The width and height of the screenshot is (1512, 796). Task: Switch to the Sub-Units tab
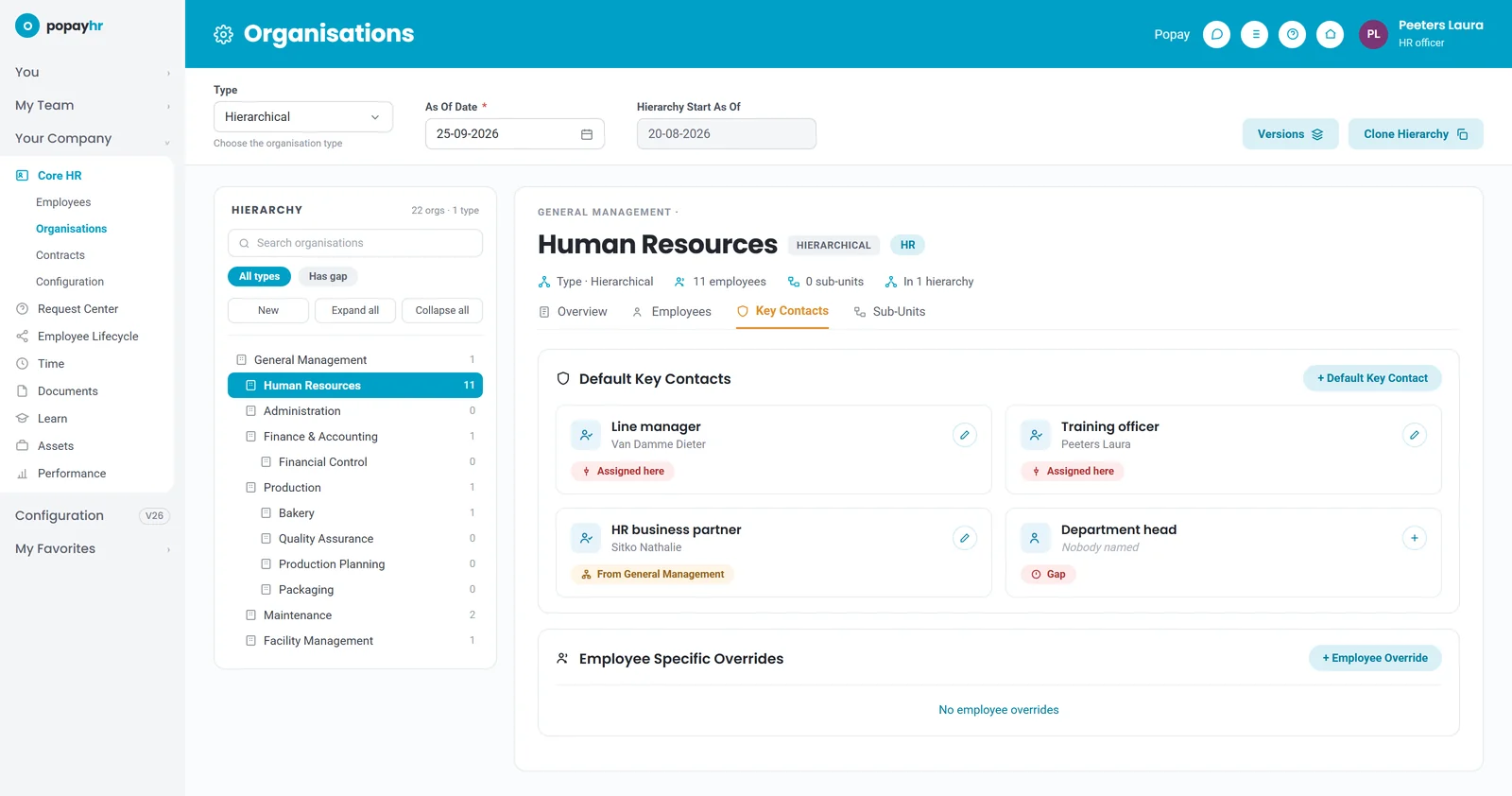point(889,312)
